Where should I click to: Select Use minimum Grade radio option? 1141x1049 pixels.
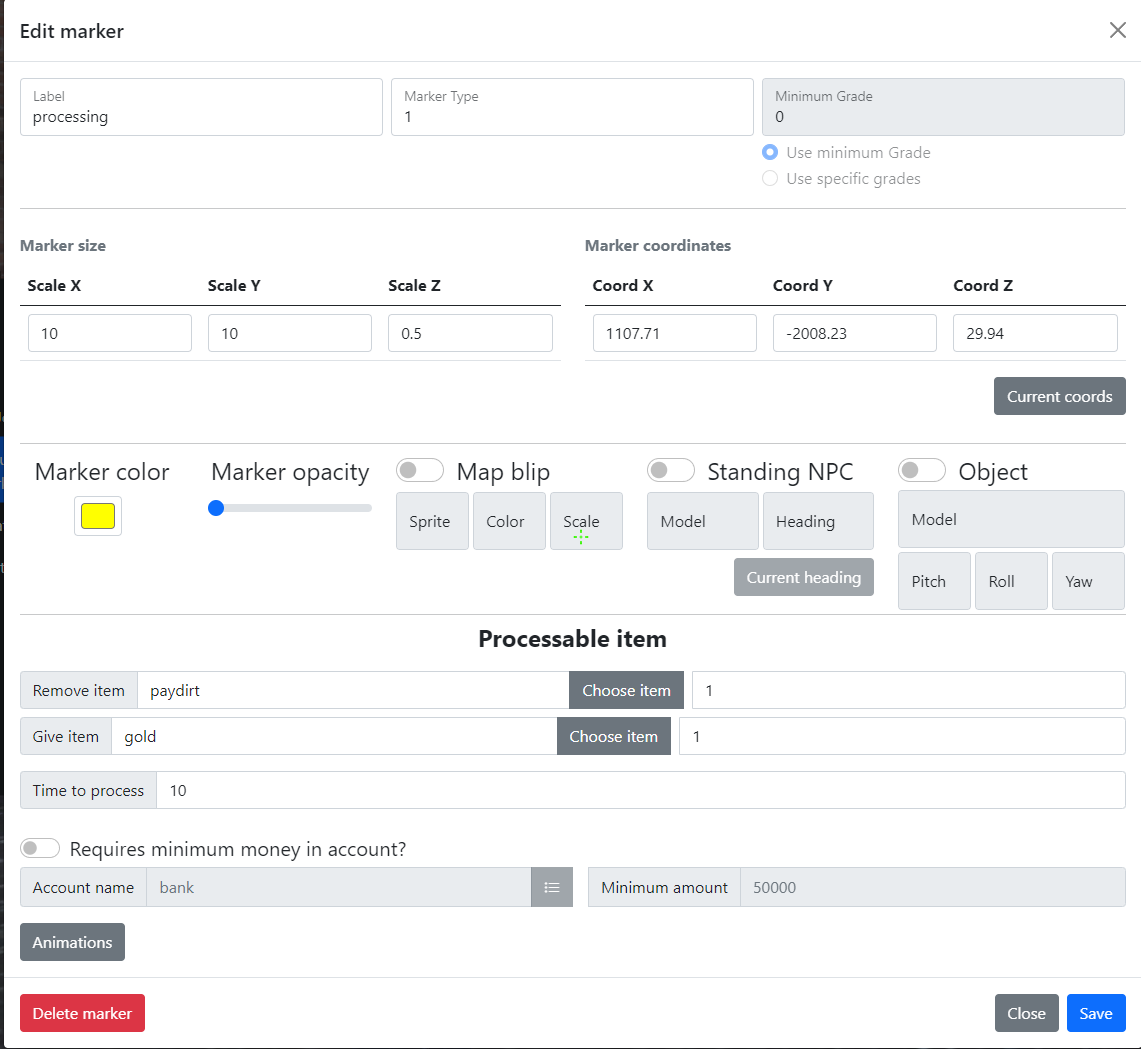pos(770,152)
